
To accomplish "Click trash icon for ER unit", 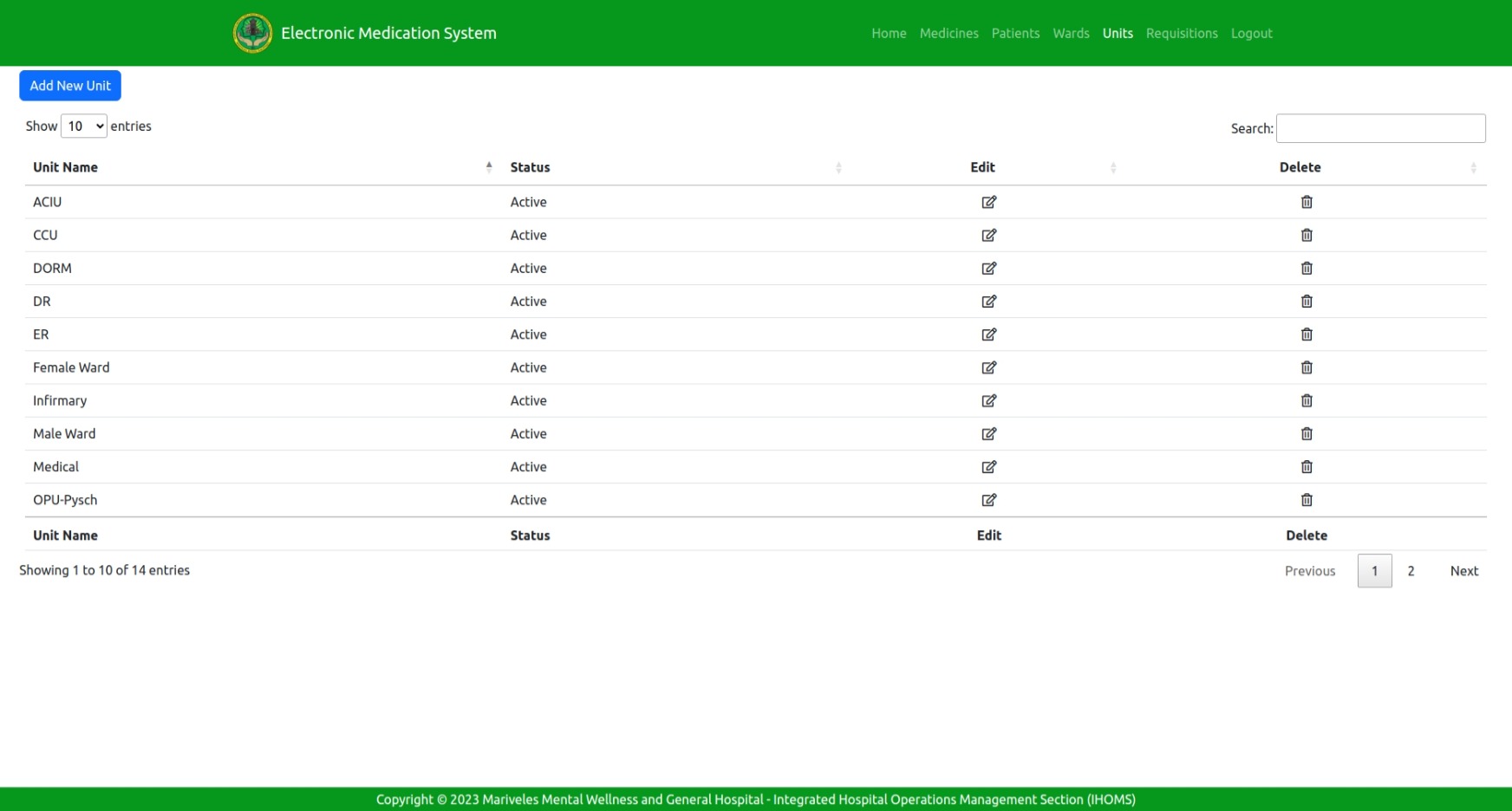I will [x=1307, y=334].
